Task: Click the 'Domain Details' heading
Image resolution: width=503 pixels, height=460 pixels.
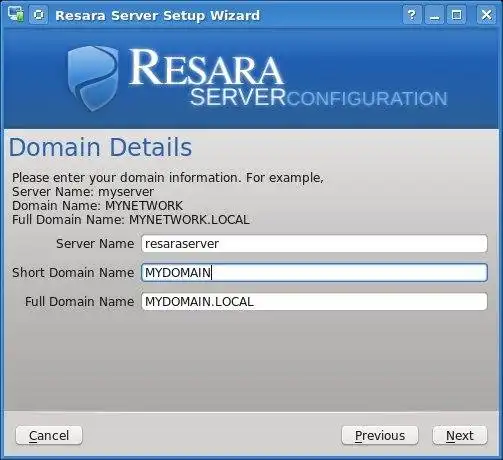Action: (100, 147)
